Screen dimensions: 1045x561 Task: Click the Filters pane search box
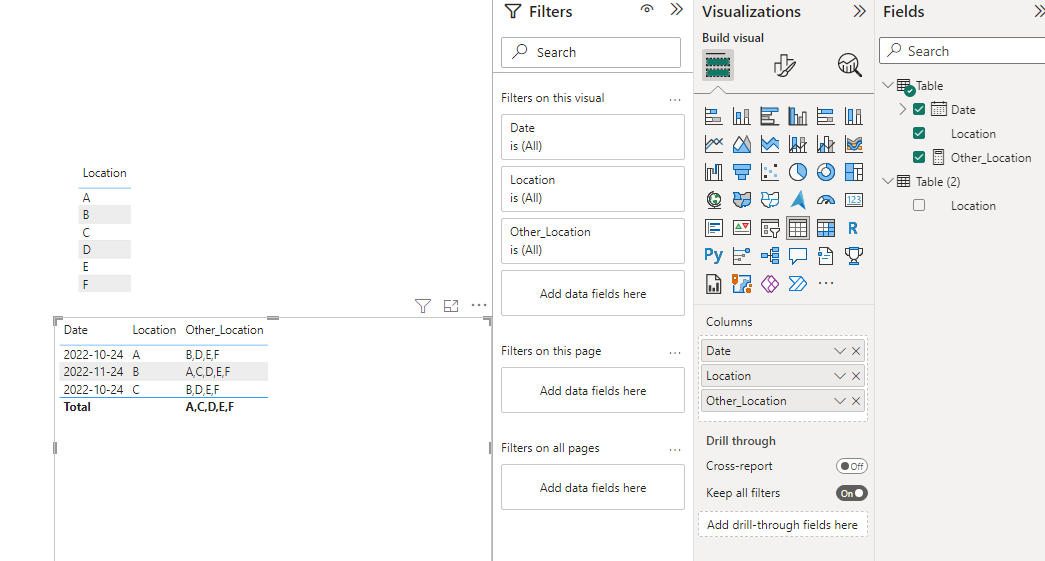591,52
